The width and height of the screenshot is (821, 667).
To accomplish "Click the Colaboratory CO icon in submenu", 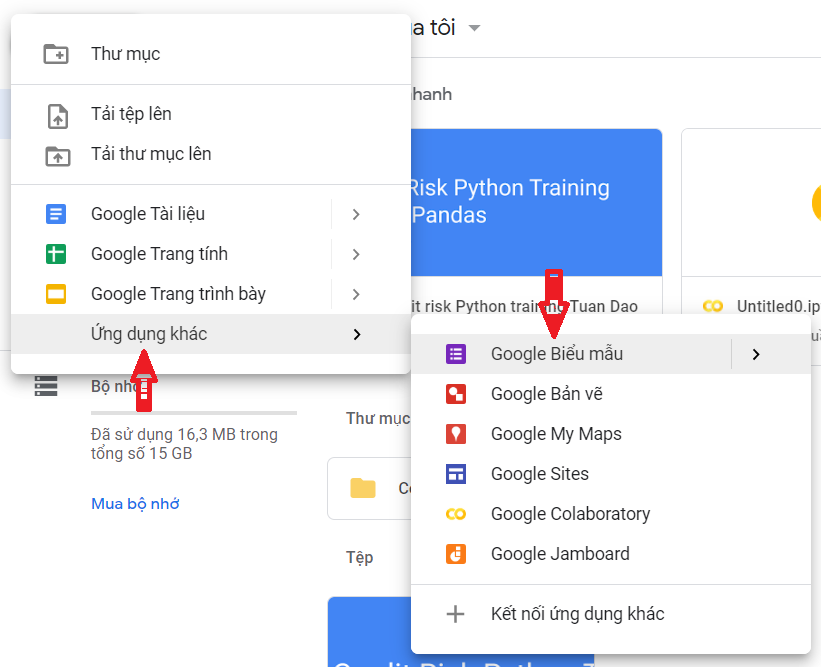I will click(456, 514).
